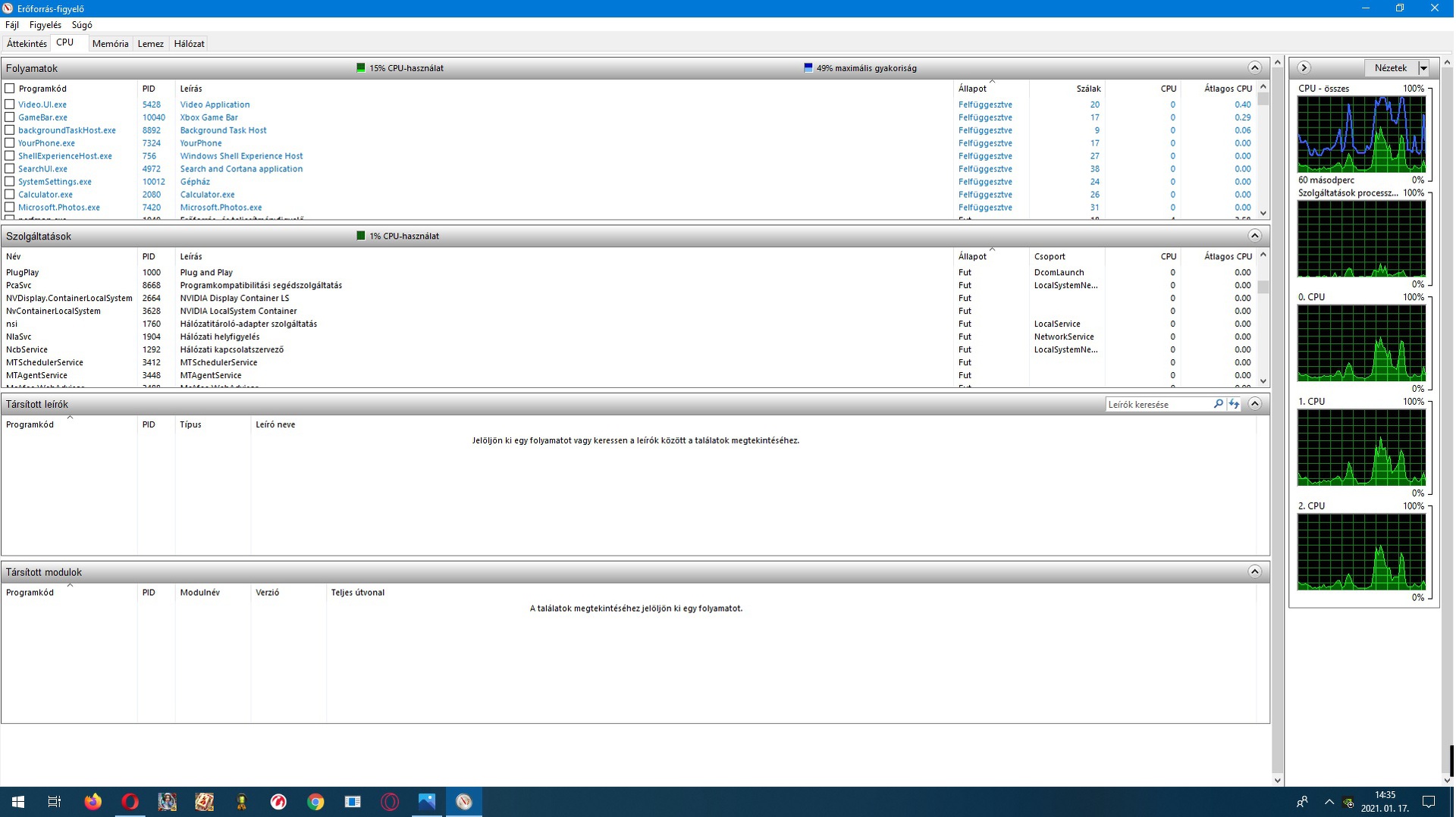
Task: Open the red Opera browser taskbar icon
Action: tap(130, 801)
